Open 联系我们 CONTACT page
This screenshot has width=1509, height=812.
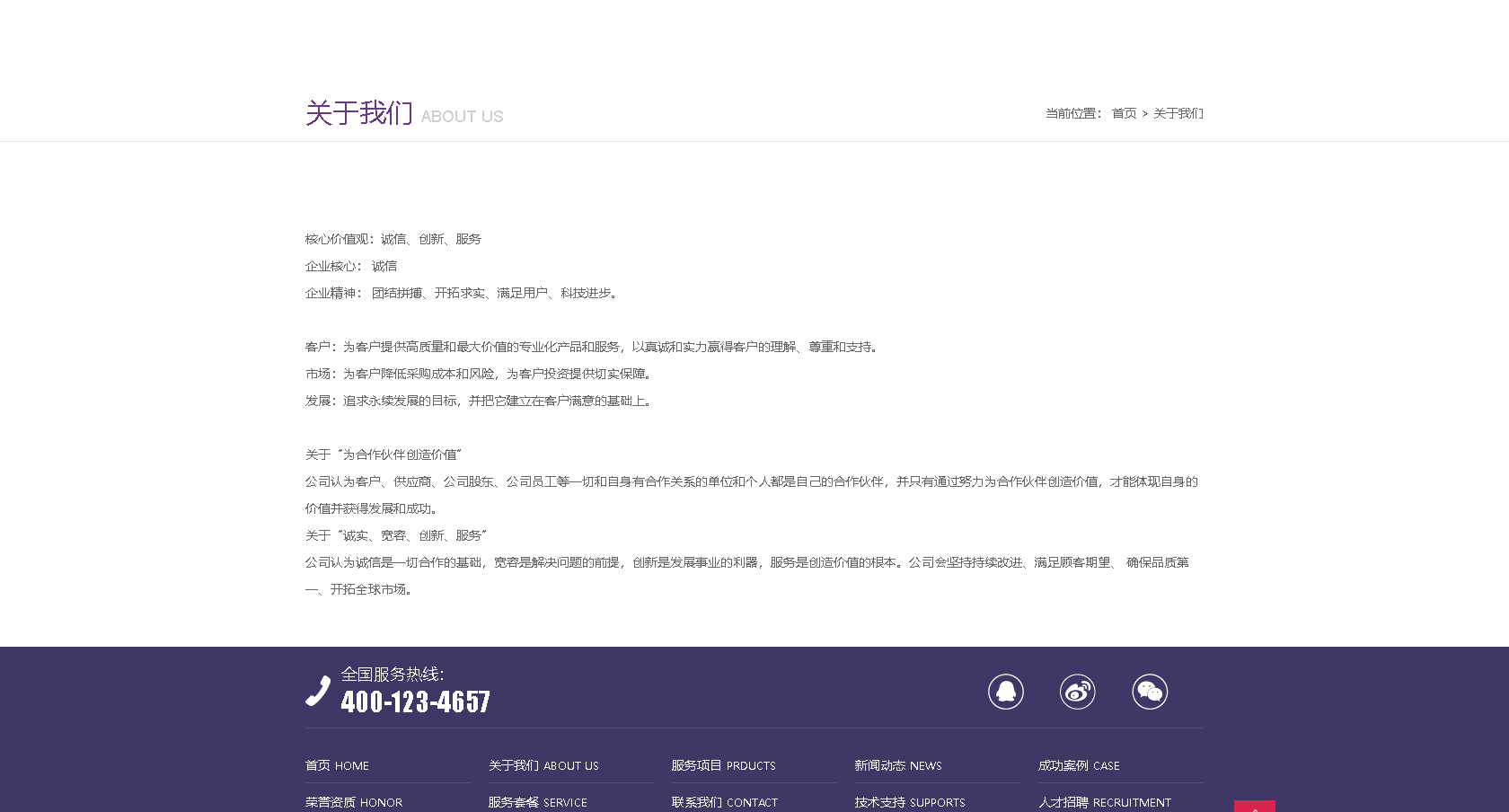[x=724, y=802]
